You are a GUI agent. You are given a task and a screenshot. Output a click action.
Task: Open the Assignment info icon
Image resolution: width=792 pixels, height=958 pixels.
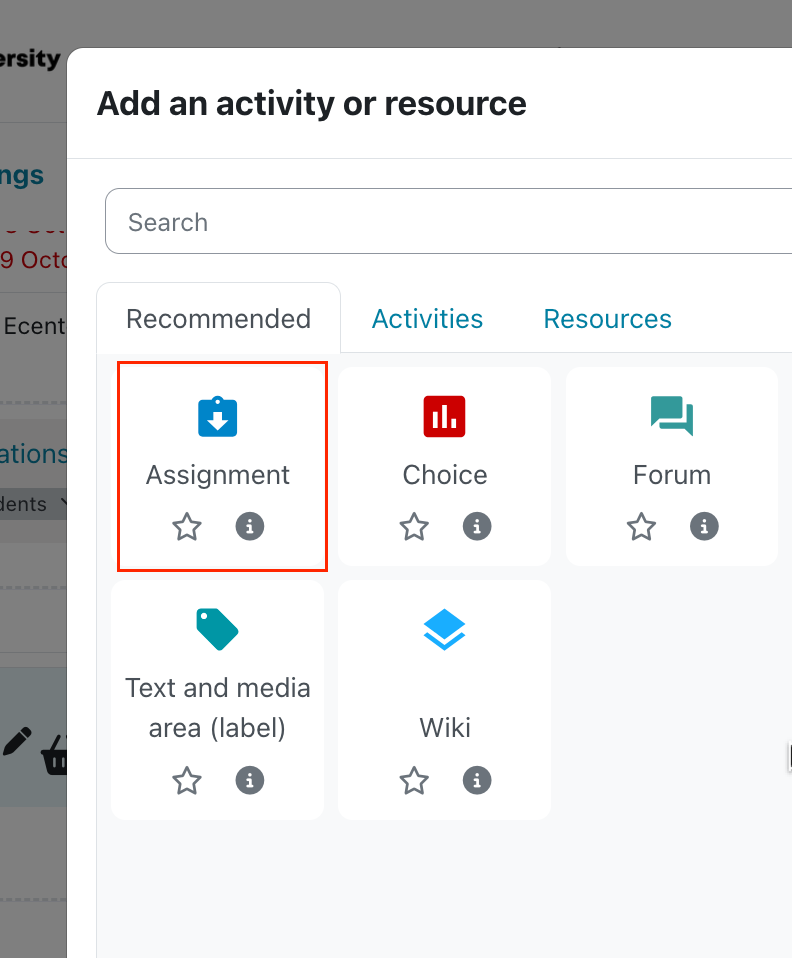[250, 526]
